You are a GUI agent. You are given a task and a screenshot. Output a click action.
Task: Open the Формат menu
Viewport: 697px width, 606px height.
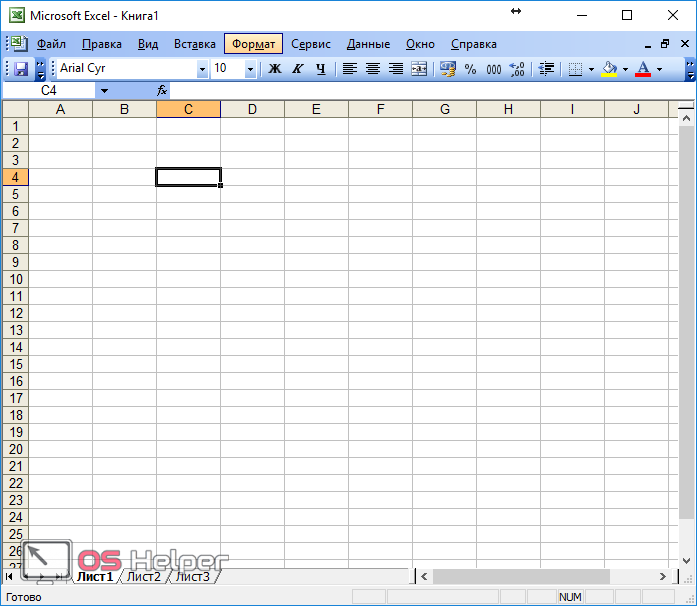pos(253,44)
